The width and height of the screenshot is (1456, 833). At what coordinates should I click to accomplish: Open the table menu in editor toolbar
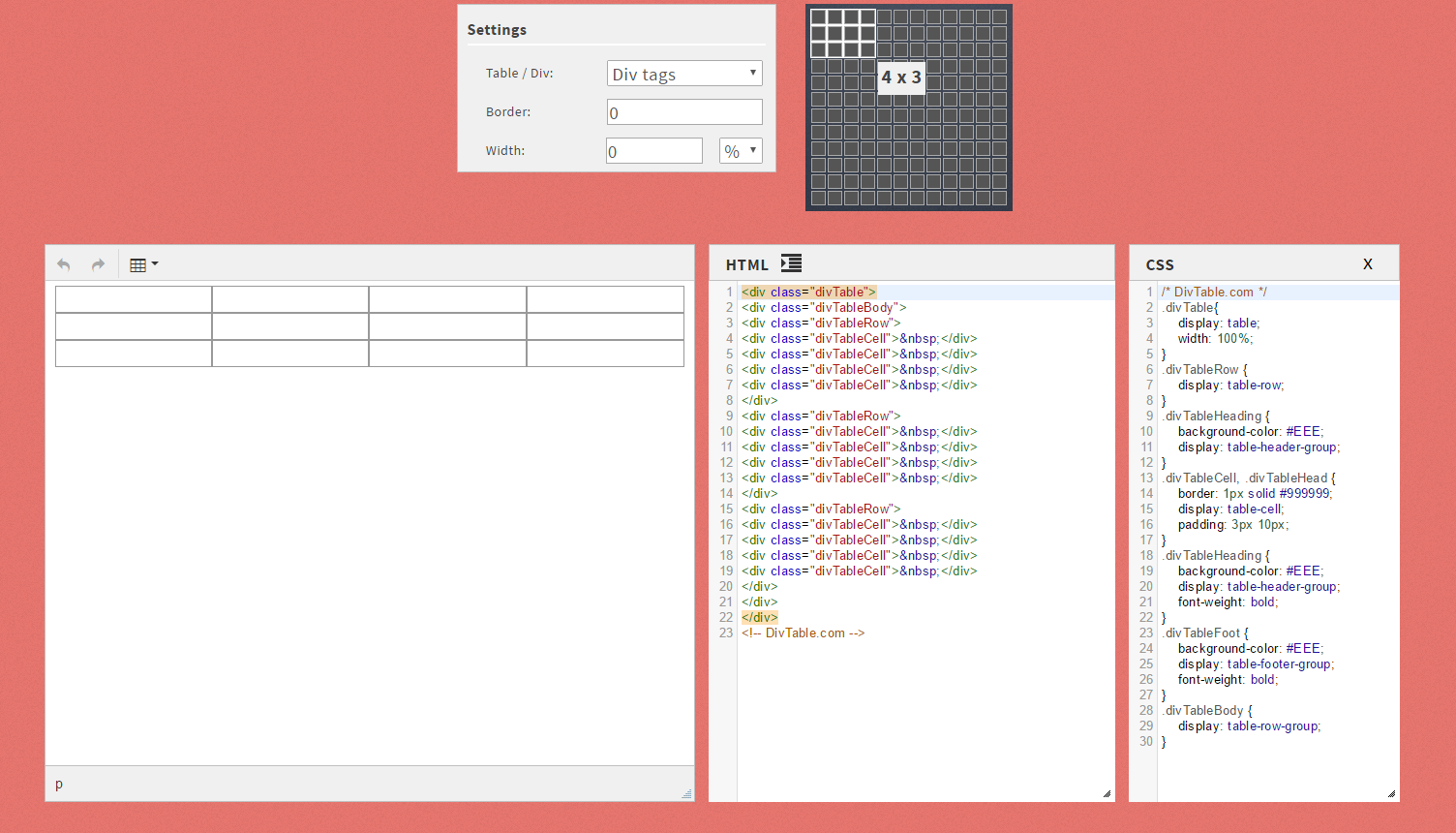coord(143,264)
